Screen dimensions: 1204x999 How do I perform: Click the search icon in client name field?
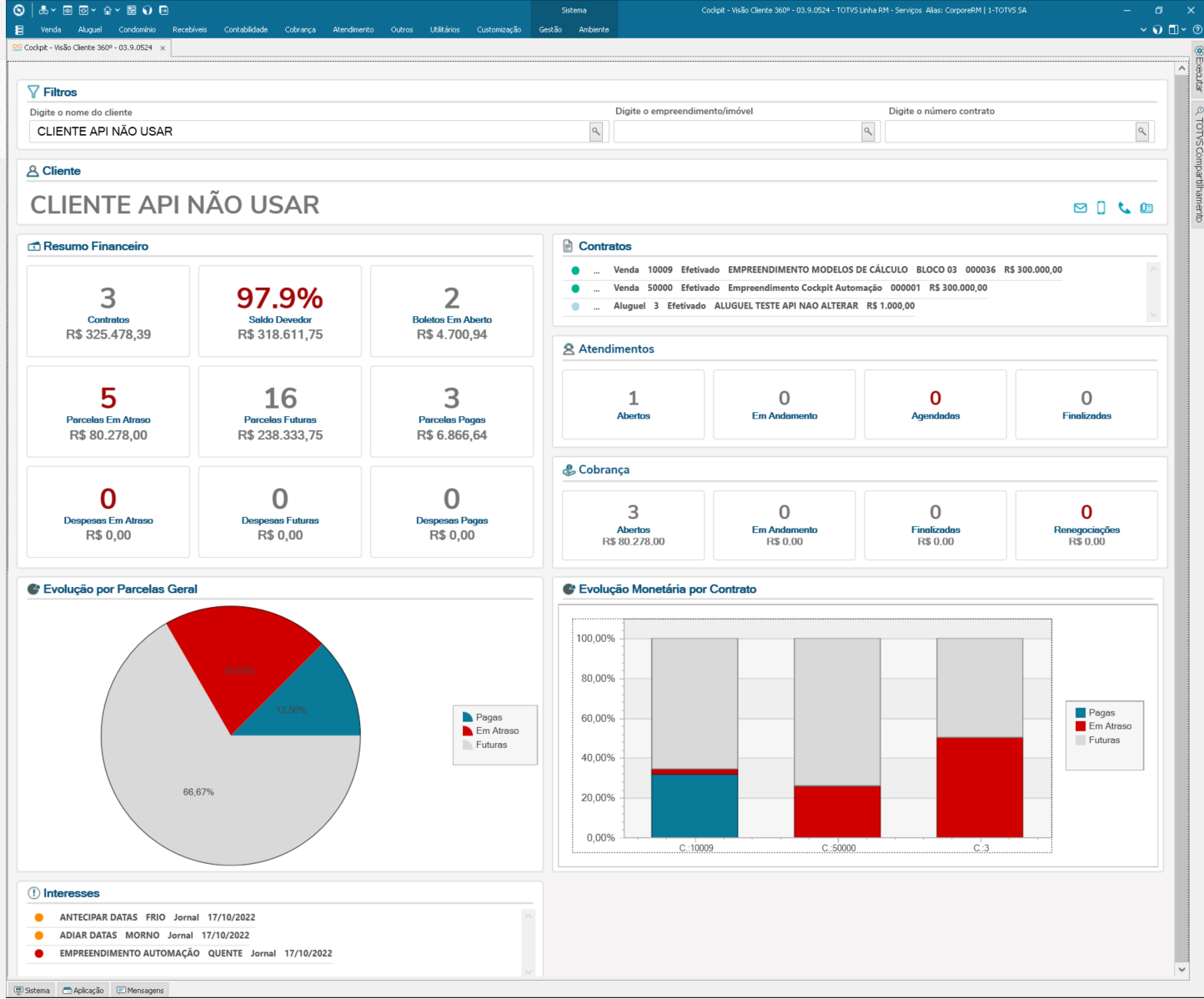596,131
